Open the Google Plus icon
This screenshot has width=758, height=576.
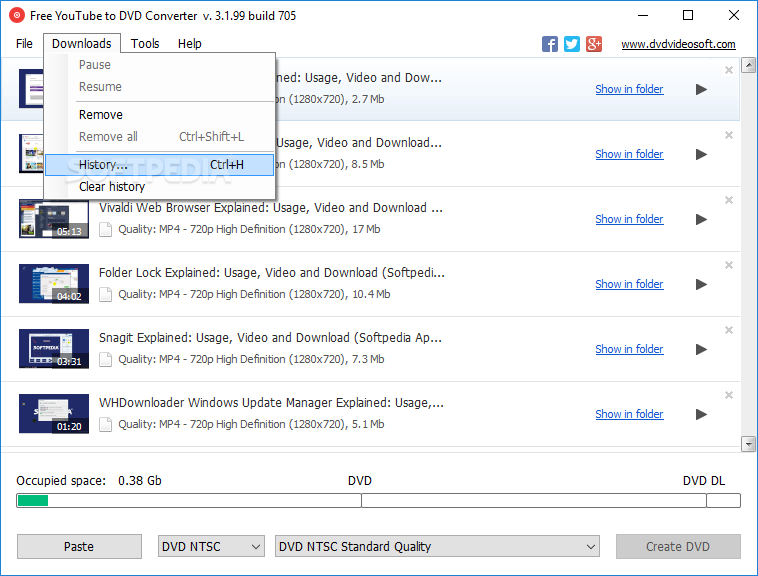[x=594, y=44]
